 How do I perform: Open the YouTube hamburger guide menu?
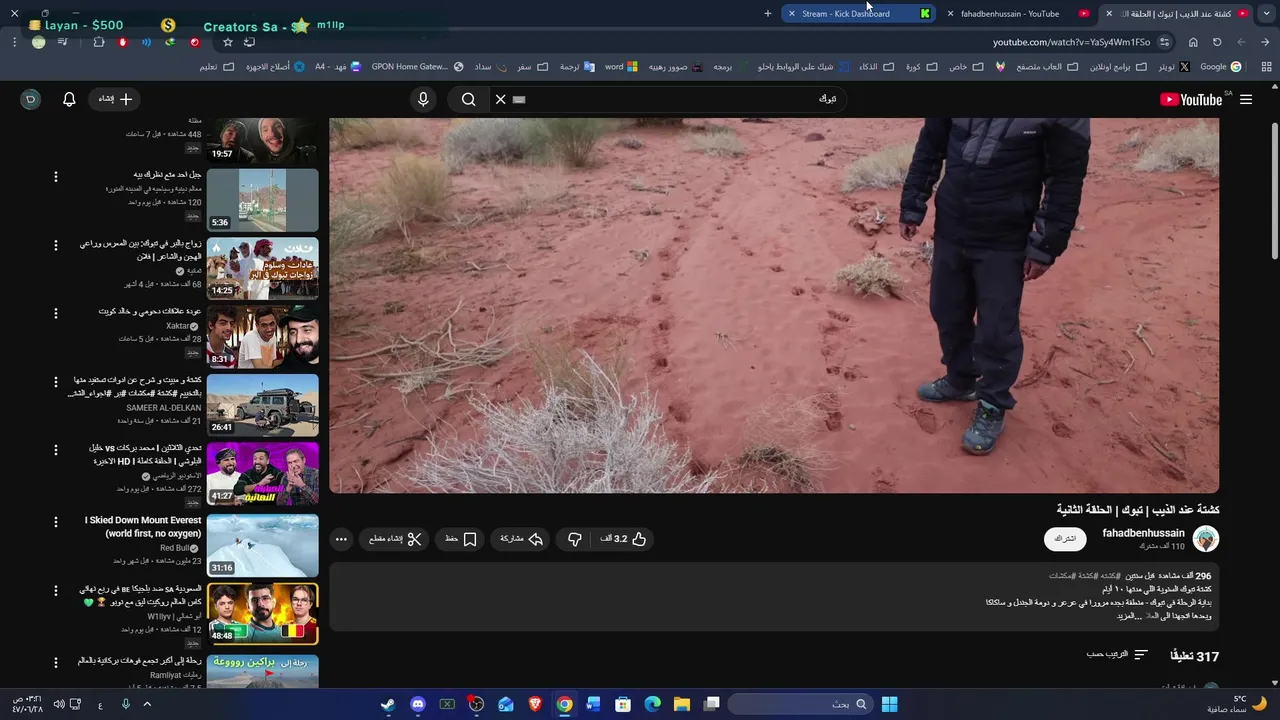point(1246,99)
